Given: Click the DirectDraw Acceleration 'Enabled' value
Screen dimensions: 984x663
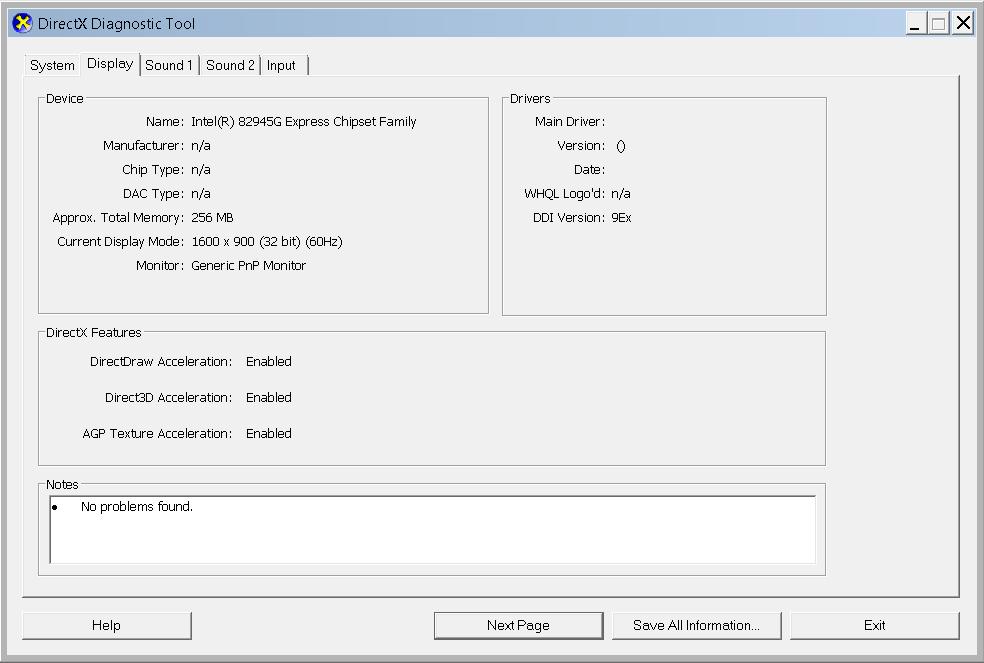Looking at the screenshot, I should pyautogui.click(x=269, y=362).
